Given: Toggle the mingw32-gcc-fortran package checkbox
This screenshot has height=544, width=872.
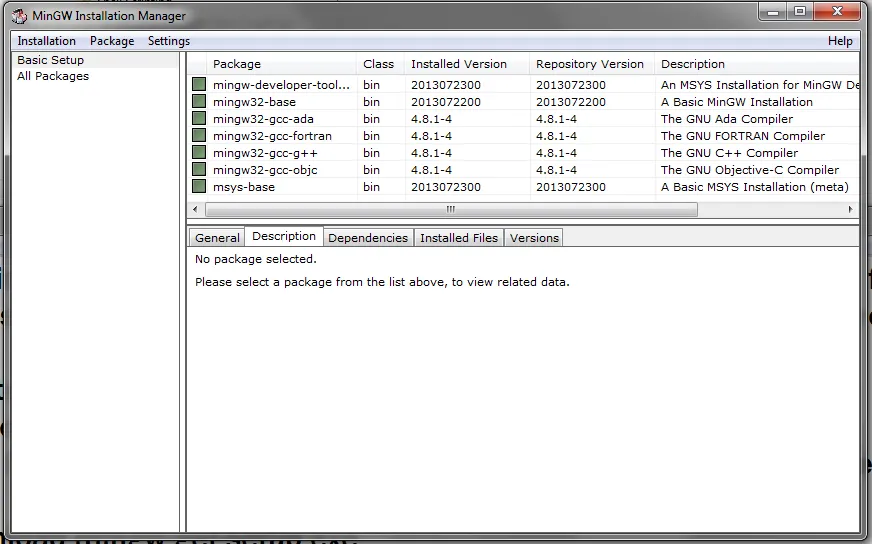Looking at the screenshot, I should 199,135.
